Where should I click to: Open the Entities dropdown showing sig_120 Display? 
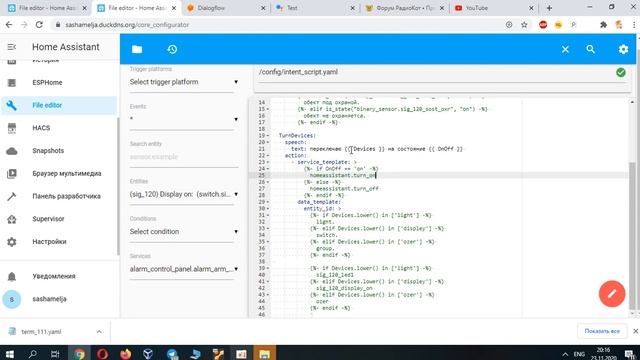(x=184, y=194)
